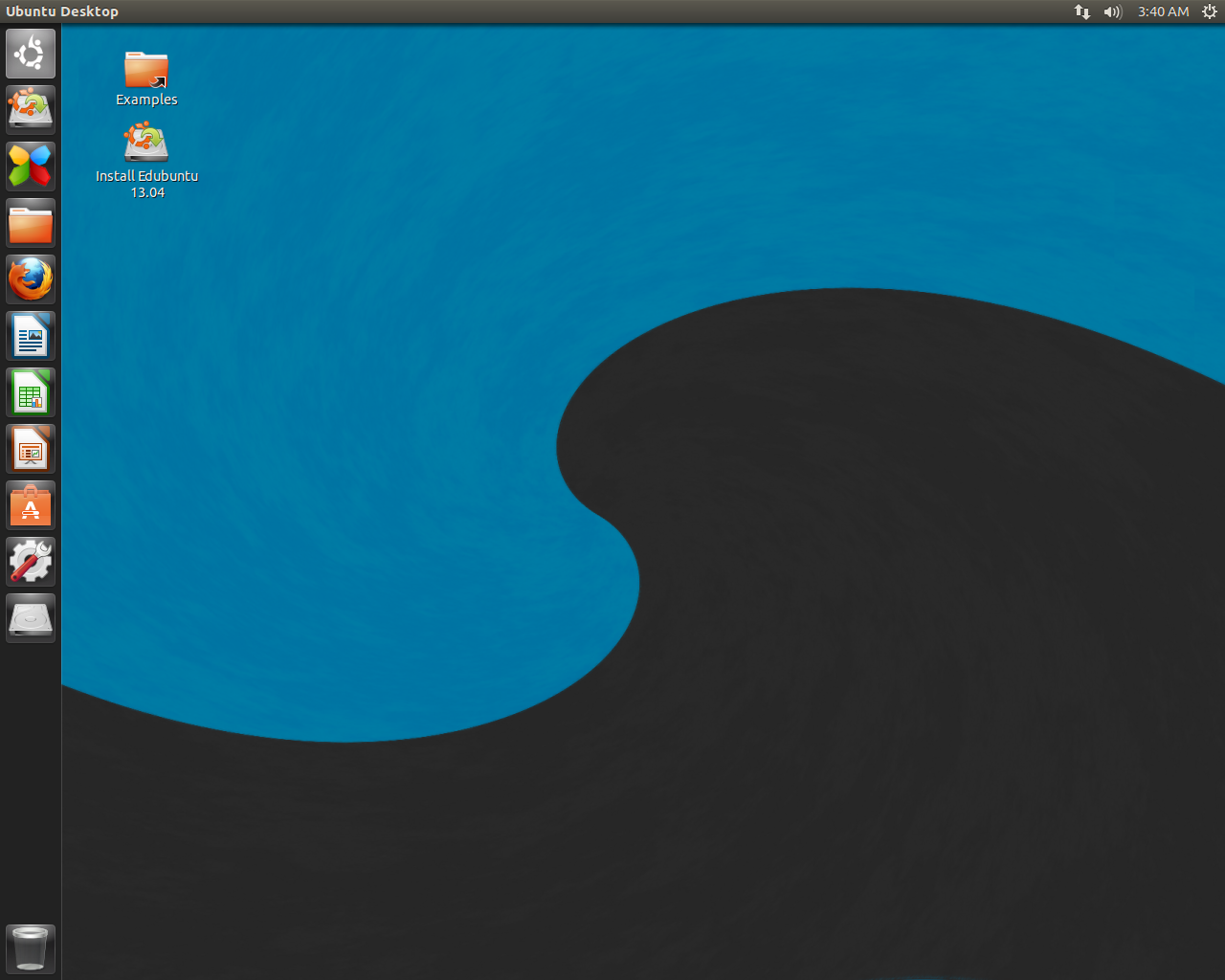Image resolution: width=1225 pixels, height=980 pixels.
Task: Launch the Install Edubuntu launcher icon
Action: (31, 110)
